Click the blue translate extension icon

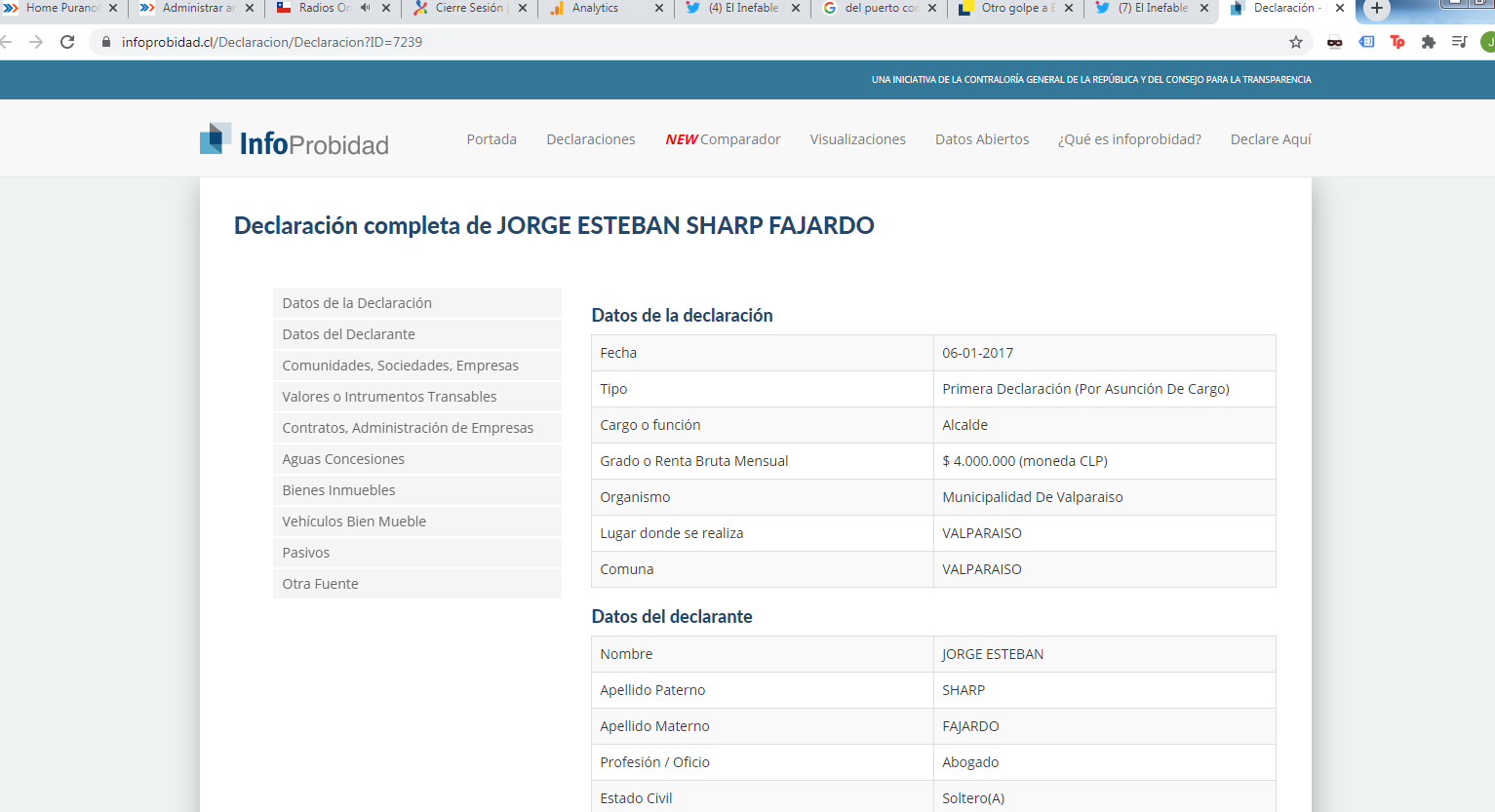1366,42
